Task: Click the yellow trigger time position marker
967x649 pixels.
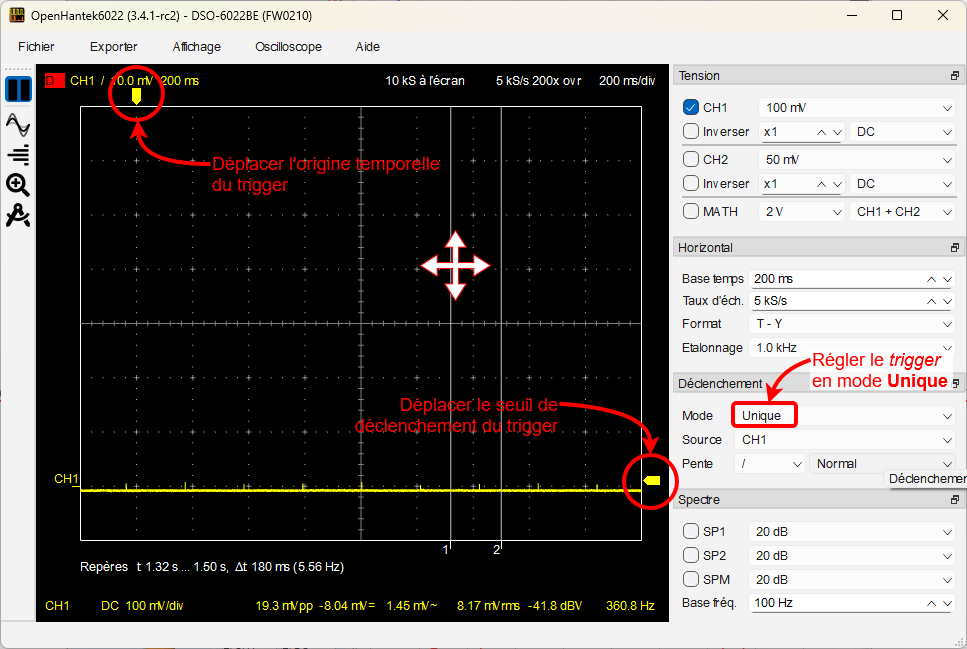Action: tap(136, 96)
